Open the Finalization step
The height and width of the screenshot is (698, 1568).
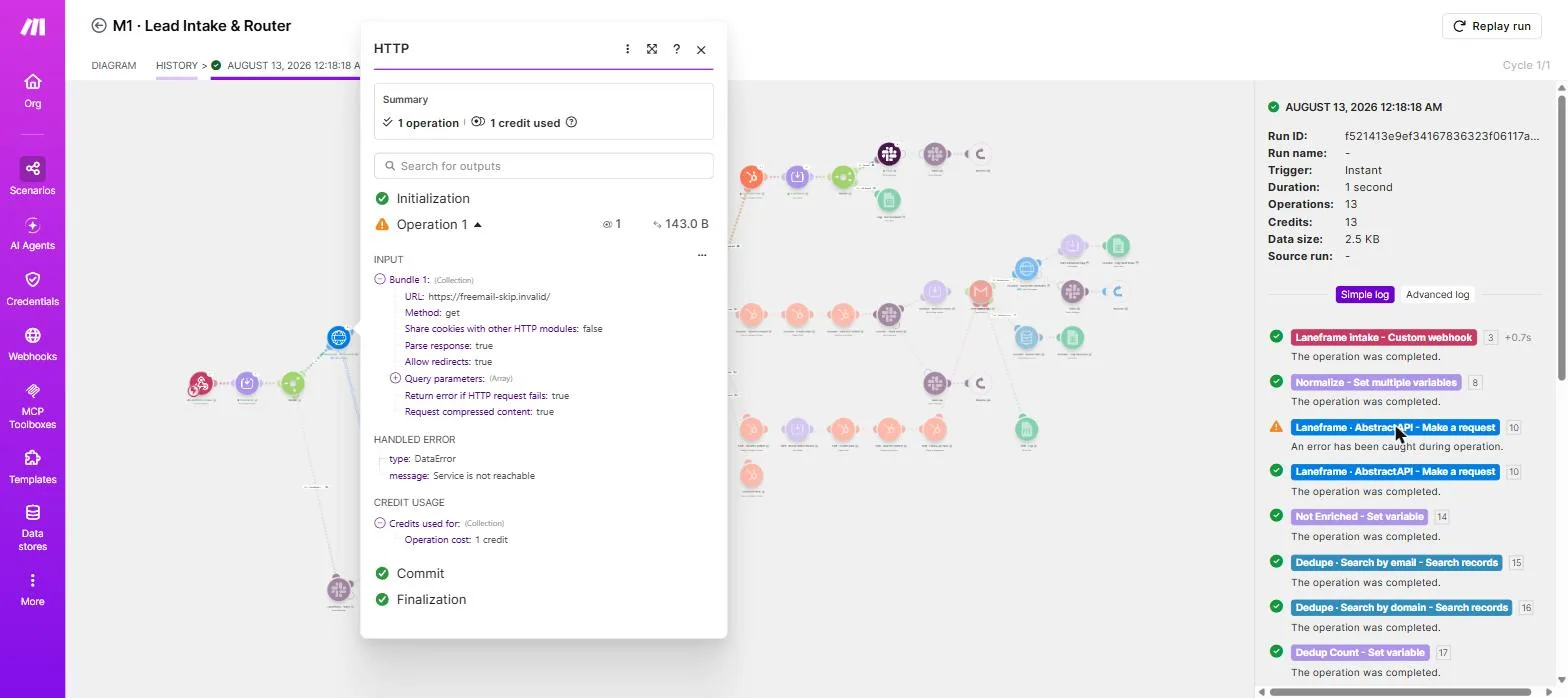(x=431, y=600)
